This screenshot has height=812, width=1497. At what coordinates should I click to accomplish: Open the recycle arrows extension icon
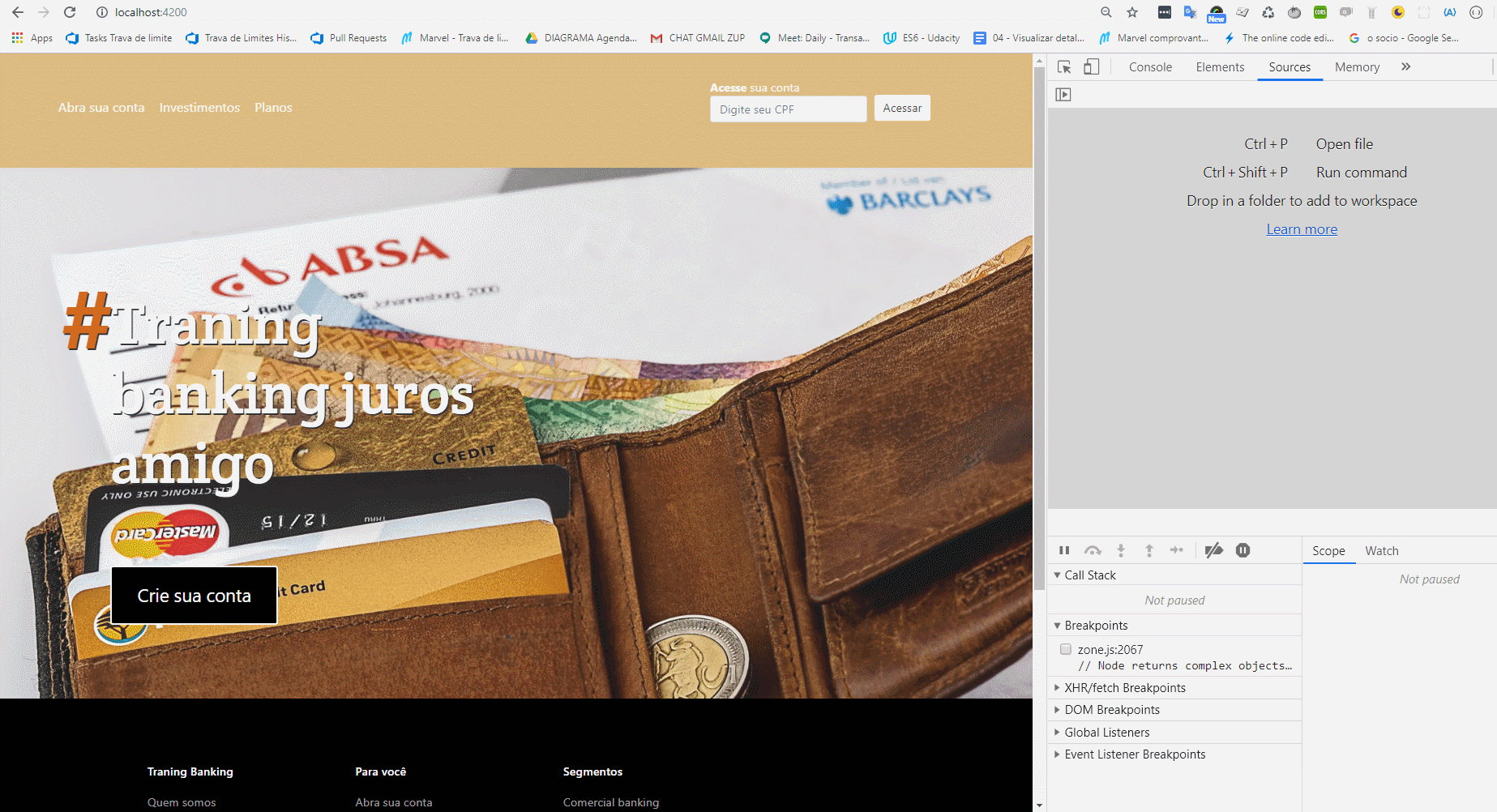tap(1268, 12)
